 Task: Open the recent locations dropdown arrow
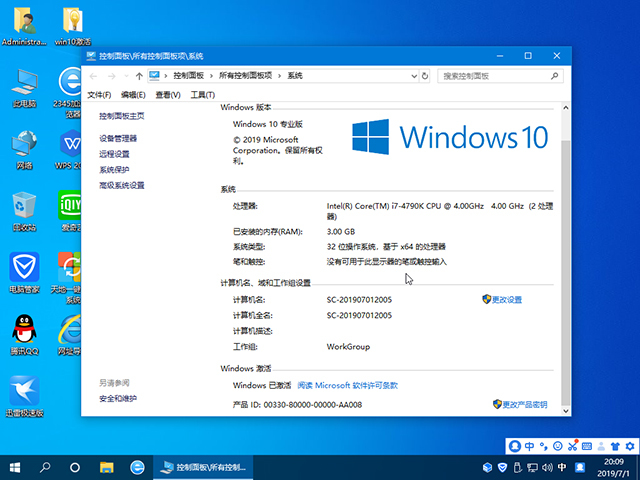(125, 75)
